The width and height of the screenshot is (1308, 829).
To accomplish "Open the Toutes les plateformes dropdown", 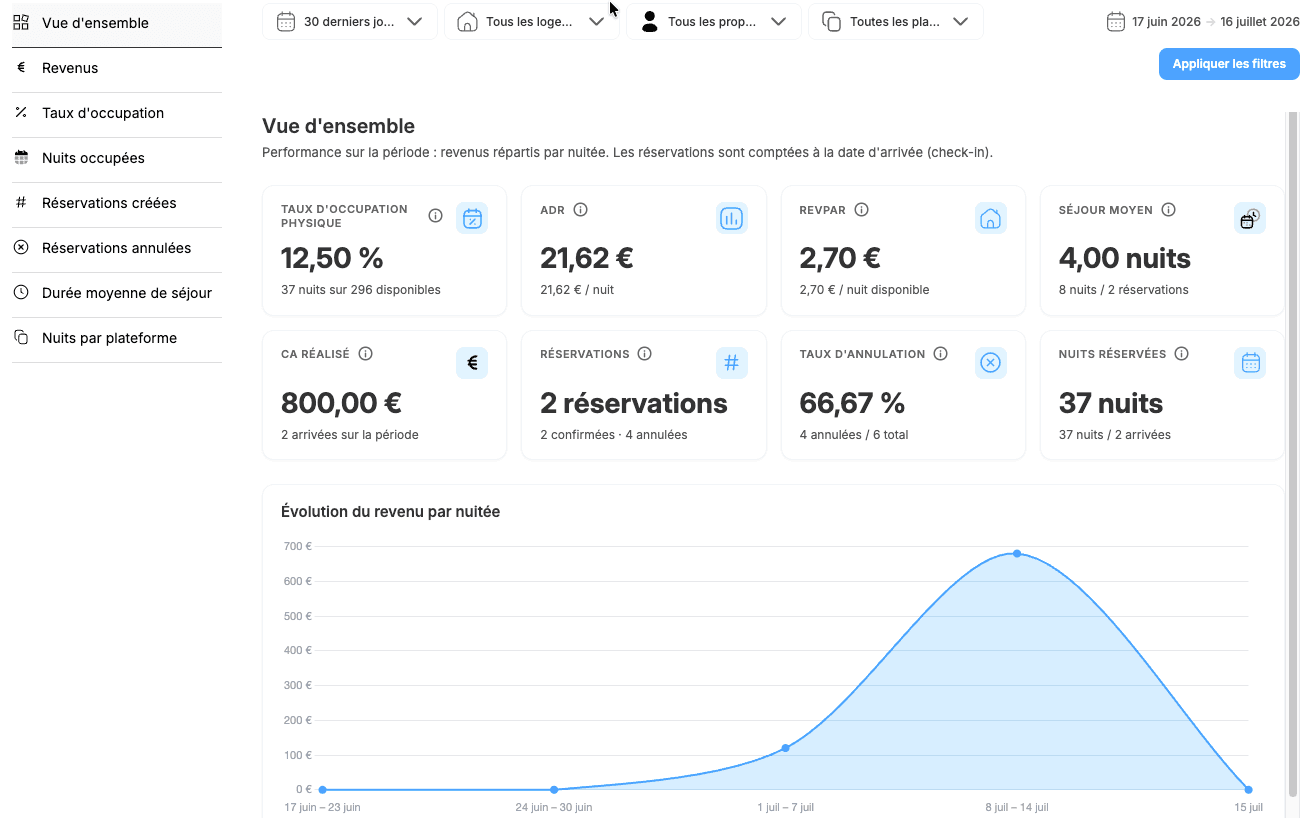I will coord(896,22).
